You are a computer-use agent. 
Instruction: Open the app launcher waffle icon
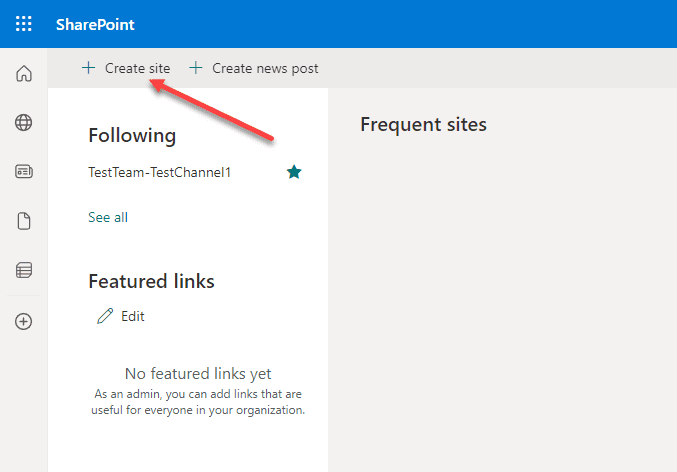(24, 24)
